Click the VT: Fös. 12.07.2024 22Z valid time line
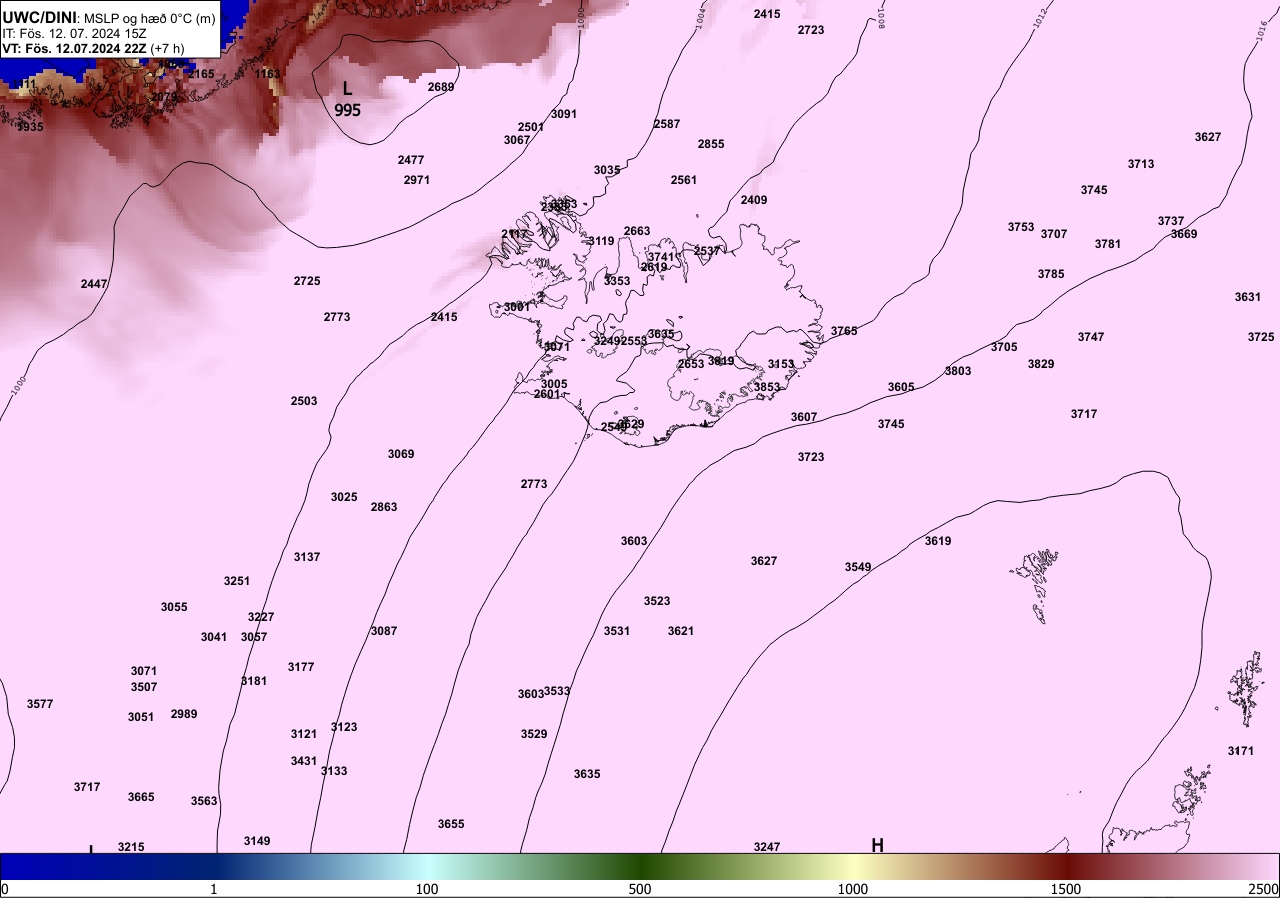 pos(91,48)
